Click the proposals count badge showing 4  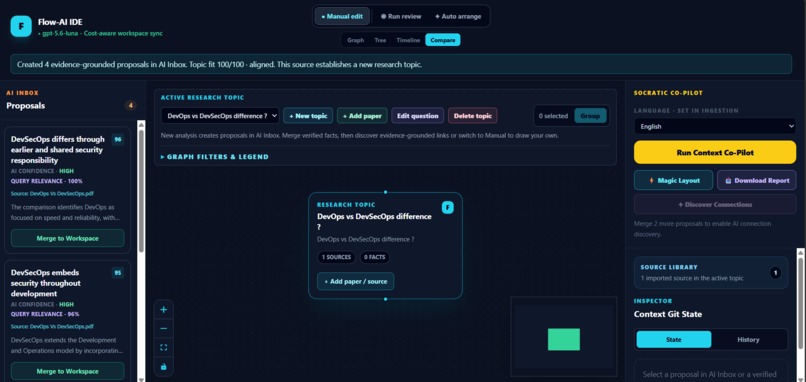click(x=131, y=106)
